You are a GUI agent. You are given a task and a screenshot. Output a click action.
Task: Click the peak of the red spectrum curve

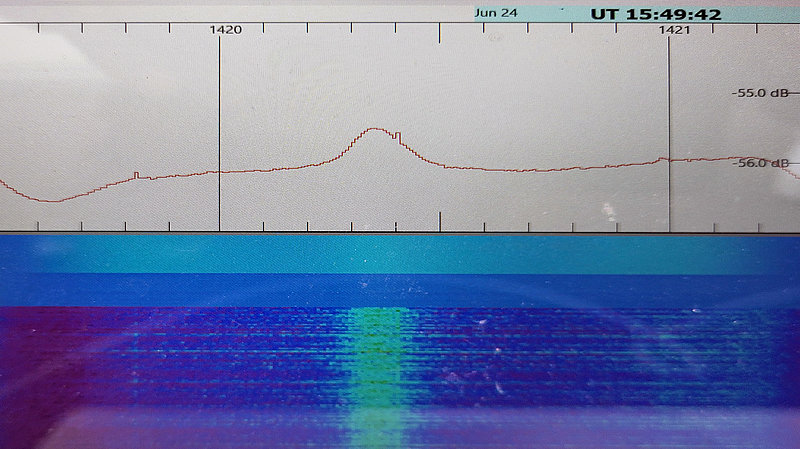pos(375,128)
